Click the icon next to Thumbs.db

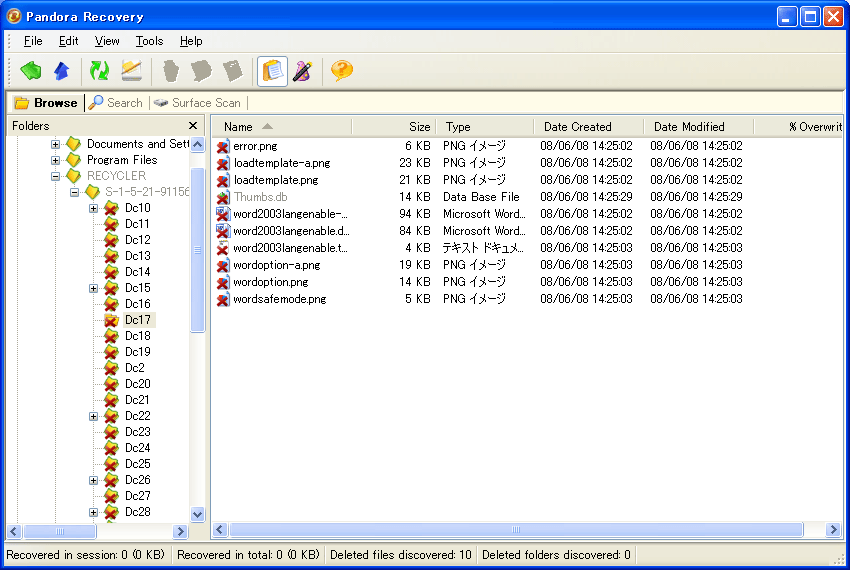point(222,197)
